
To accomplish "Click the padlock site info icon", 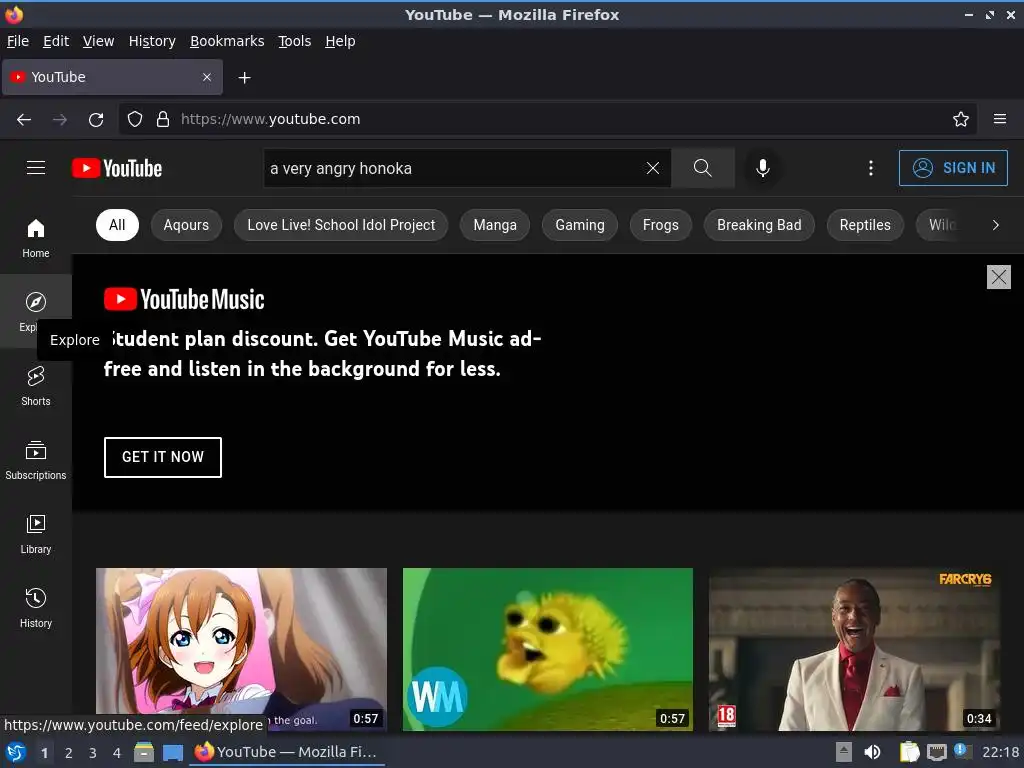I will (x=163, y=119).
